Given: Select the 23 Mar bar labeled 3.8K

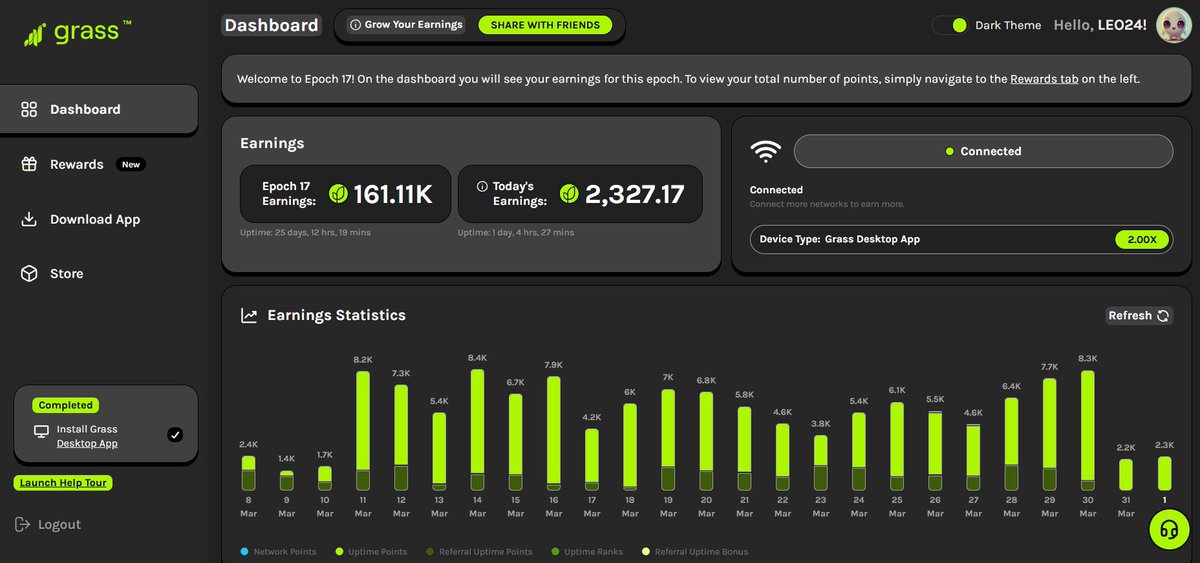Looking at the screenshot, I should 820,462.
